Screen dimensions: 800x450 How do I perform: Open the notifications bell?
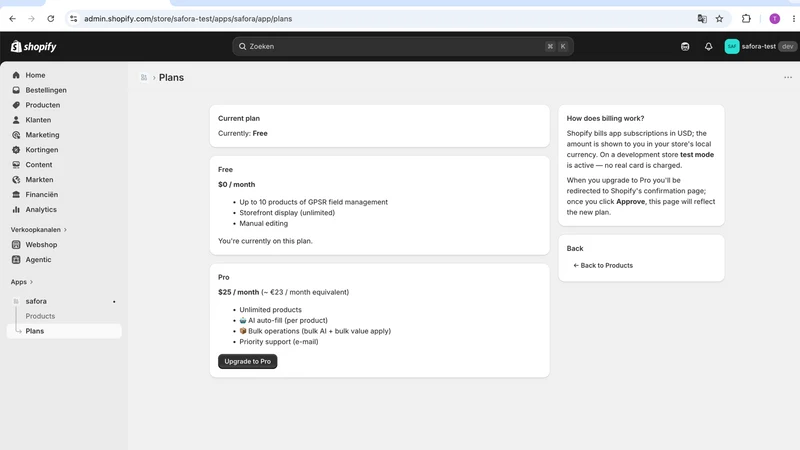point(708,46)
